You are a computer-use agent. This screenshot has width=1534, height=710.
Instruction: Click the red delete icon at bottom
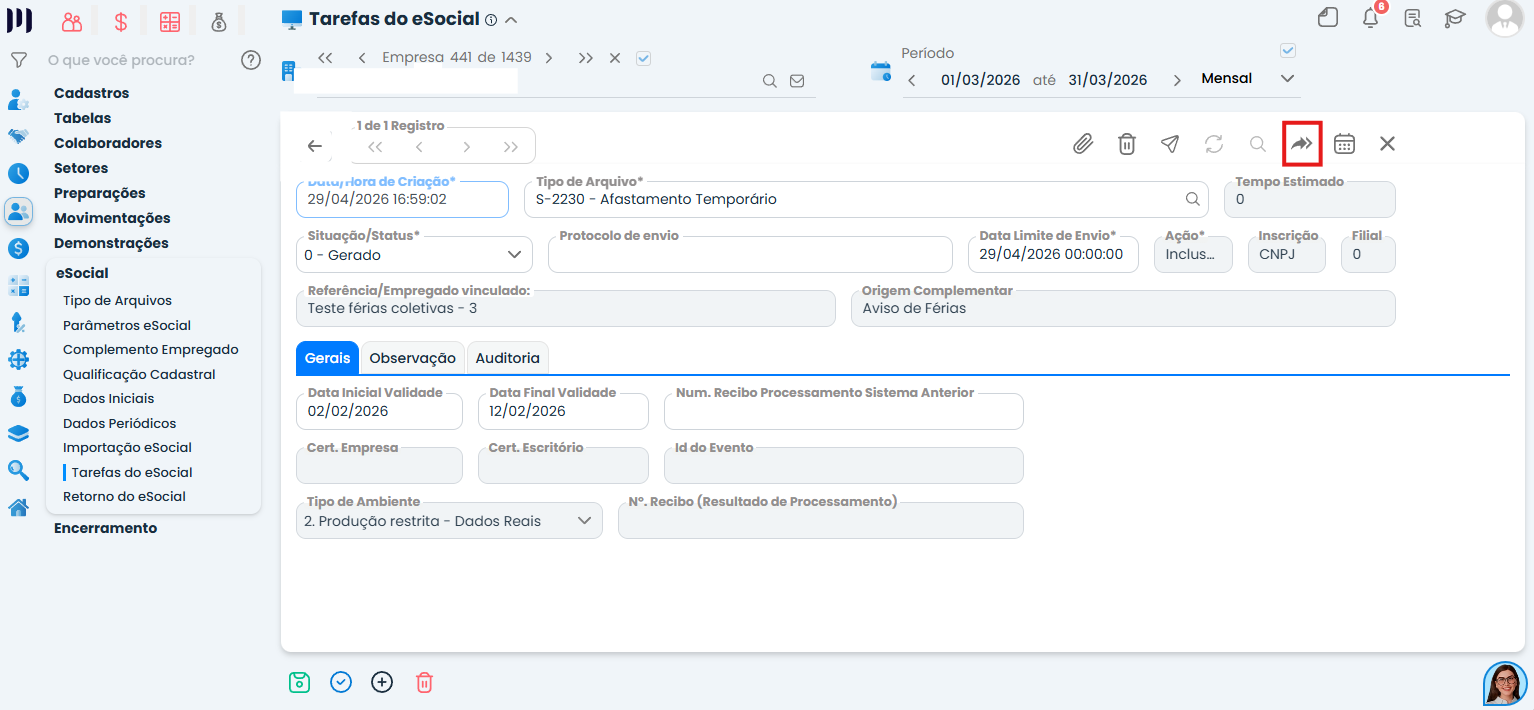424,682
